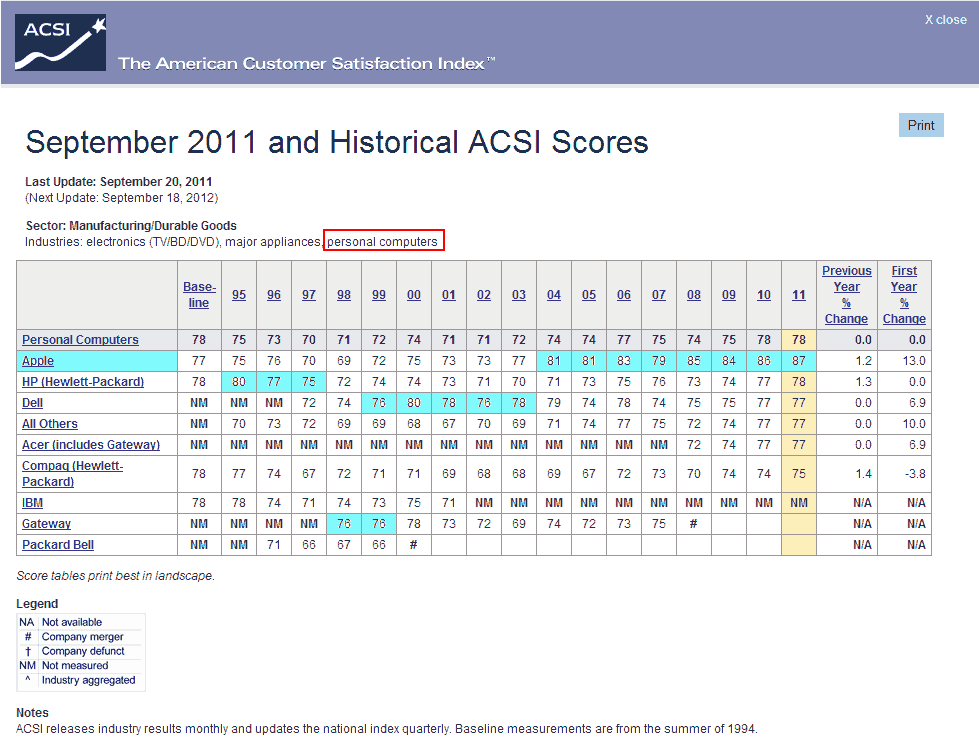Select HP's previous year change 1.3
The image size is (979, 737).
pos(863,382)
